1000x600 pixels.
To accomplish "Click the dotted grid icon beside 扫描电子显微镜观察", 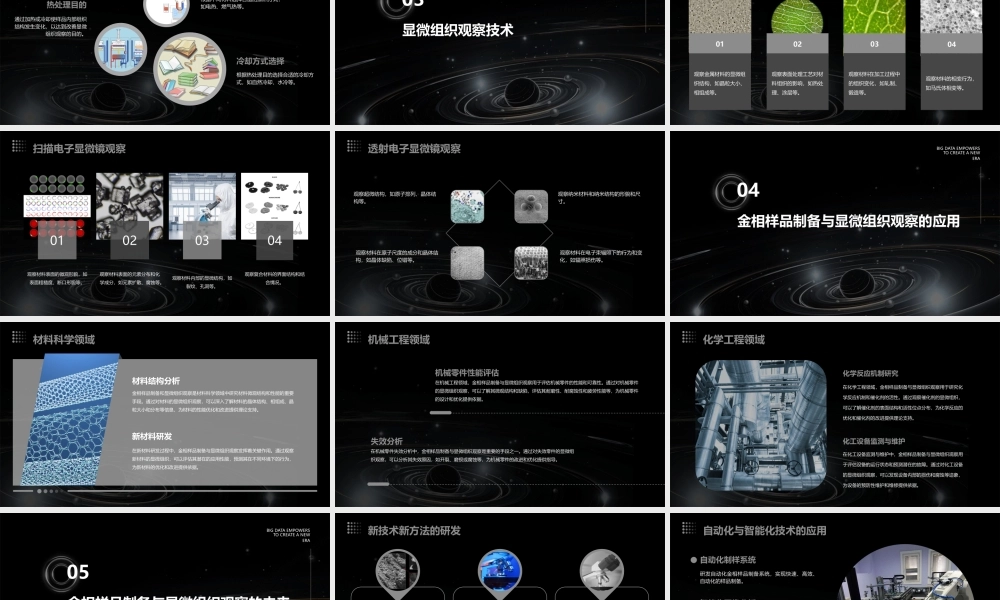I will tap(17, 147).
